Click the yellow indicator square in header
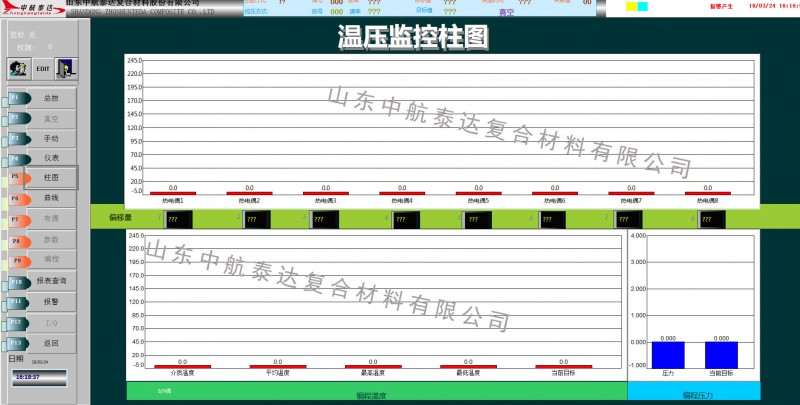The image size is (800, 405). coord(632,7)
